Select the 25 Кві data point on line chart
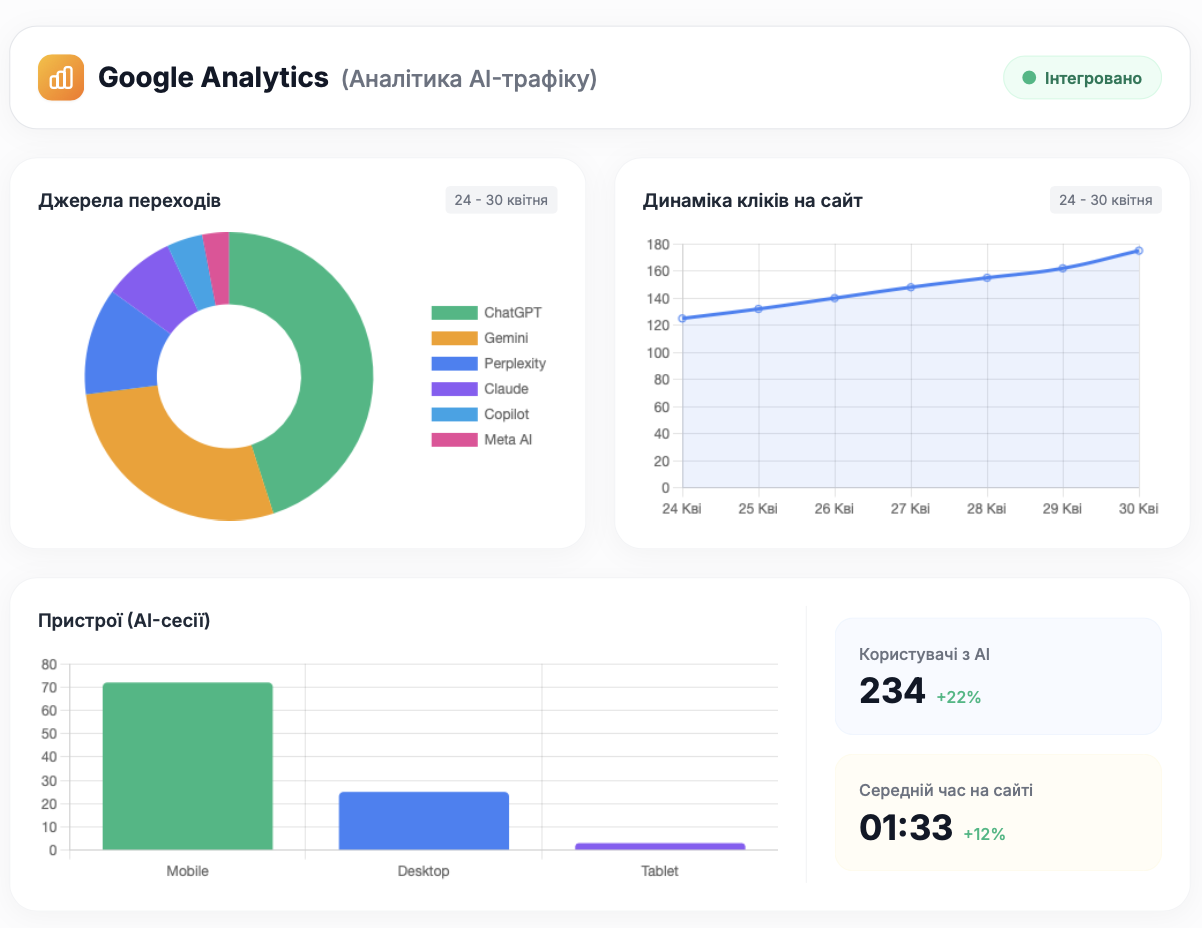Image resolution: width=1202 pixels, height=928 pixels. tap(758, 309)
